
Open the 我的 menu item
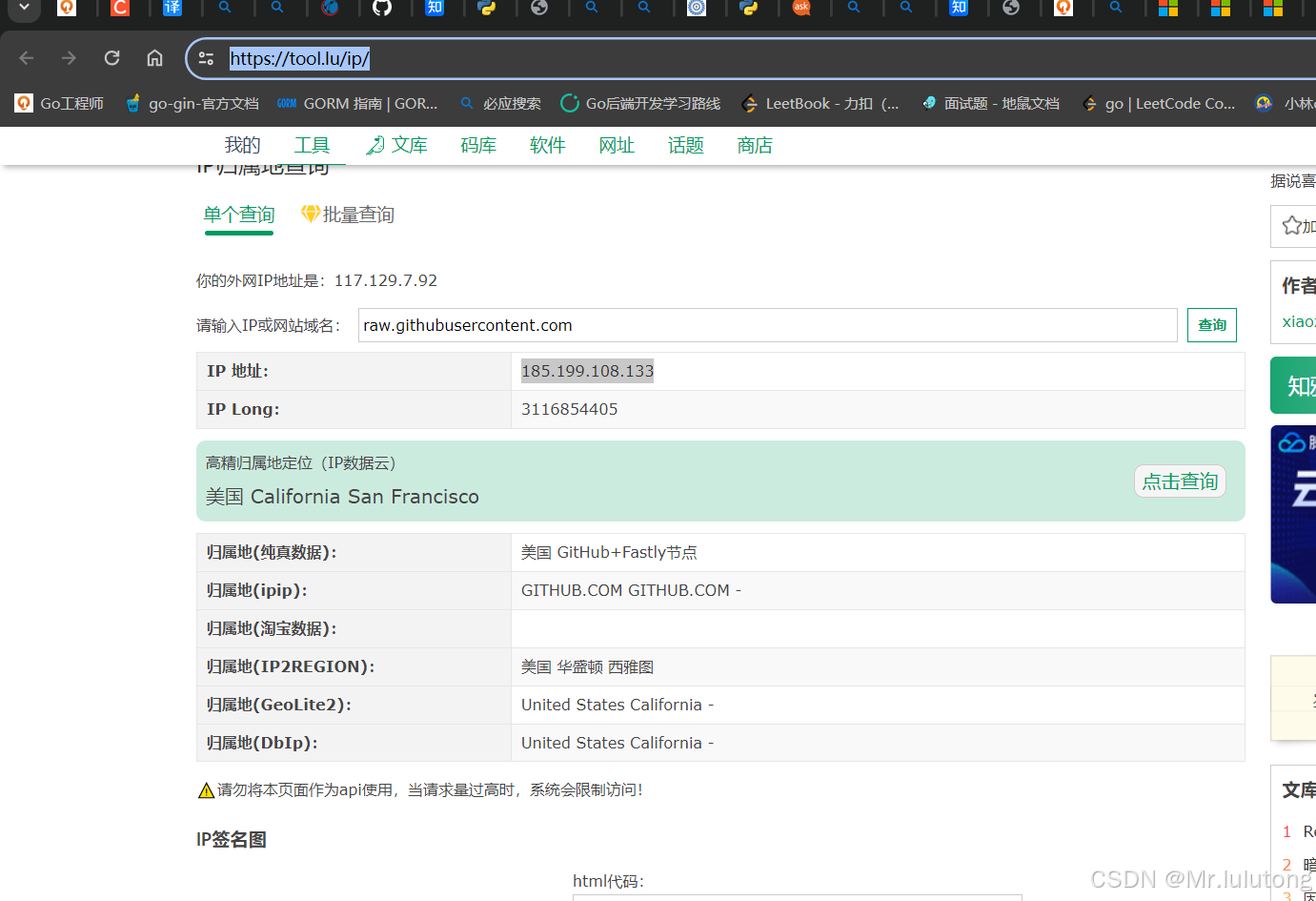(x=242, y=145)
